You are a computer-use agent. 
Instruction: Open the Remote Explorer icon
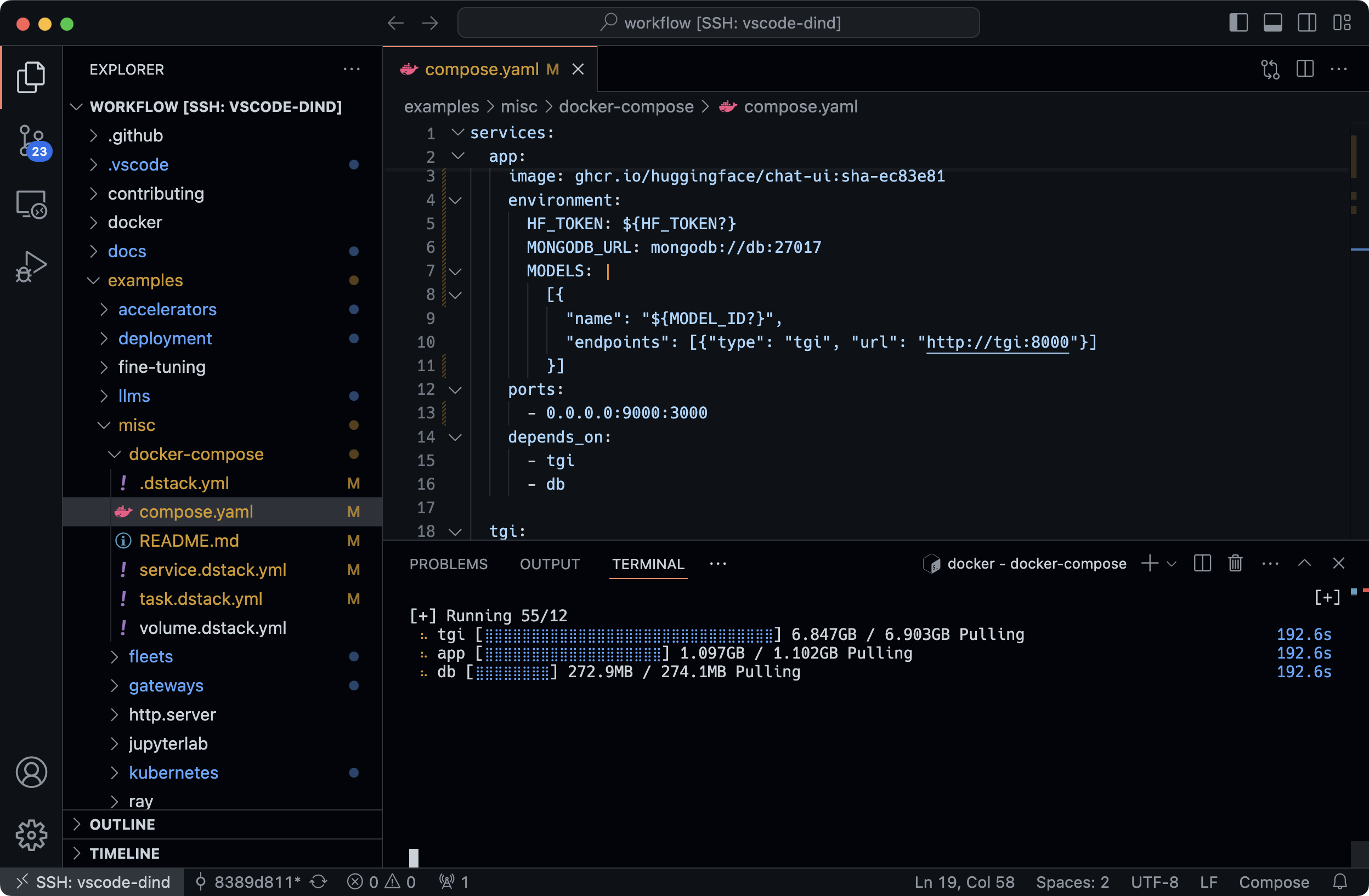click(x=31, y=204)
